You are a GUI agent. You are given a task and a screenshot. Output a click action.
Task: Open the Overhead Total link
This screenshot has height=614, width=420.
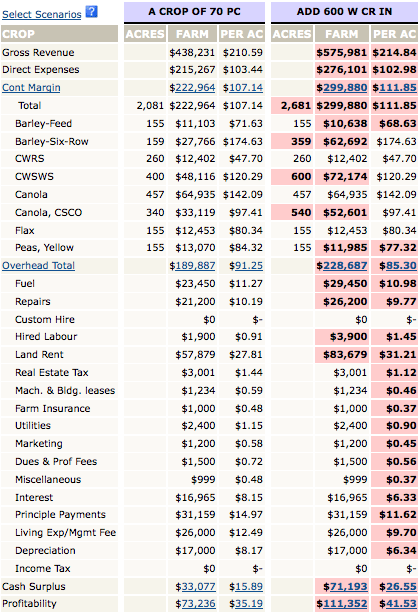[38, 265]
